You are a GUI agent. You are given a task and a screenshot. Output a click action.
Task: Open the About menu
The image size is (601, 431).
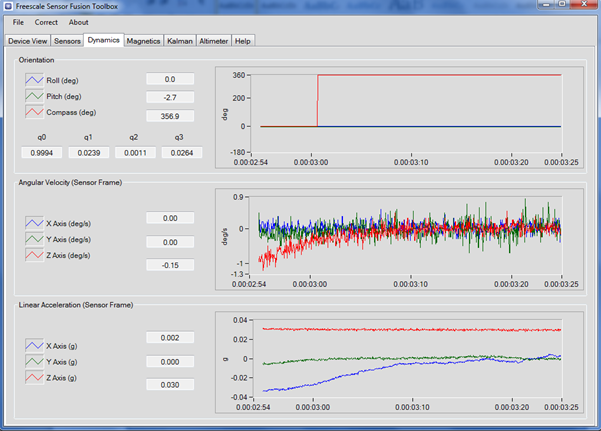pyautogui.click(x=79, y=22)
